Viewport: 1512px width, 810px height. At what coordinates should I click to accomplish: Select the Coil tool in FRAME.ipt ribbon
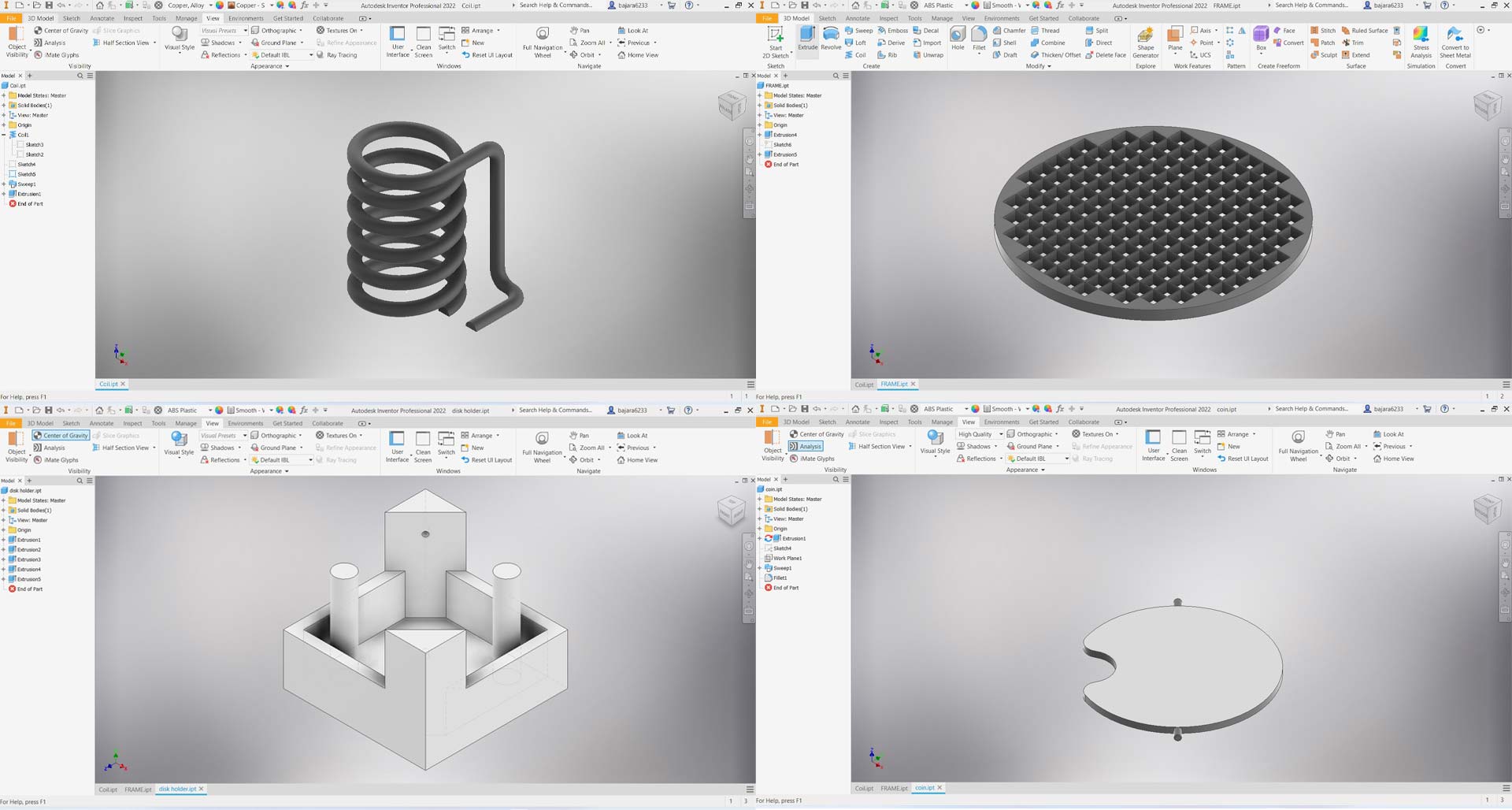click(856, 55)
